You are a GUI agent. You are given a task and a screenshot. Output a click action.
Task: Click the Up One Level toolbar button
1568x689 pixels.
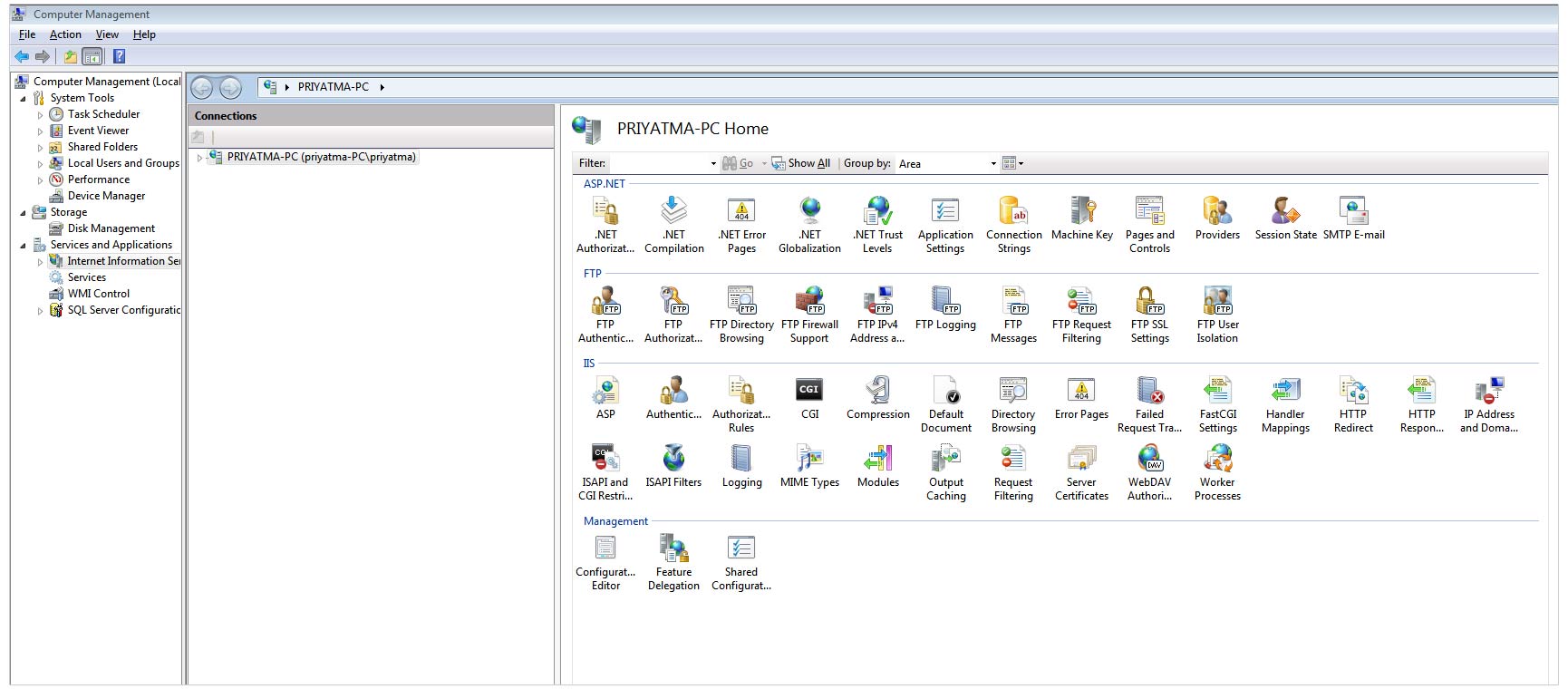(70, 56)
